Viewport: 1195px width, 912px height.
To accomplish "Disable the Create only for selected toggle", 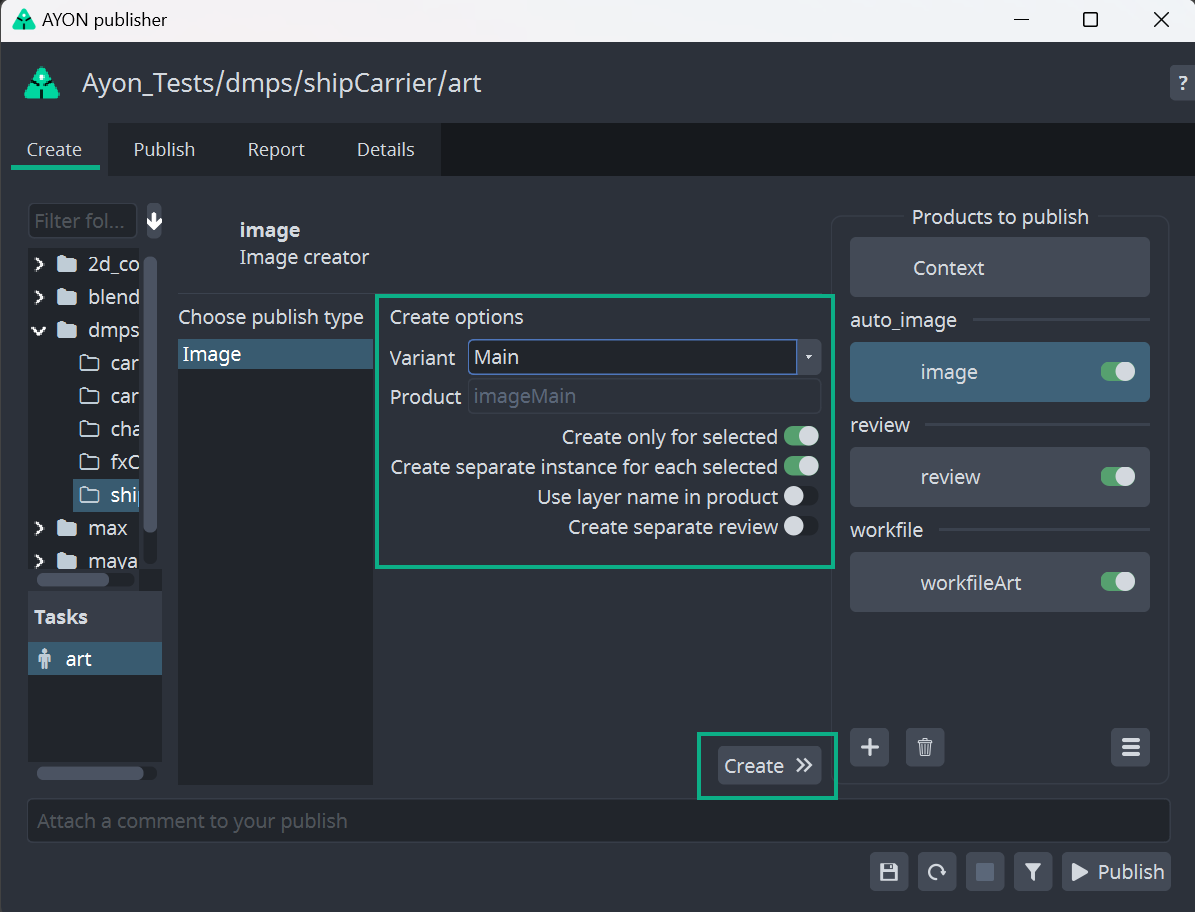I will tap(801, 436).
